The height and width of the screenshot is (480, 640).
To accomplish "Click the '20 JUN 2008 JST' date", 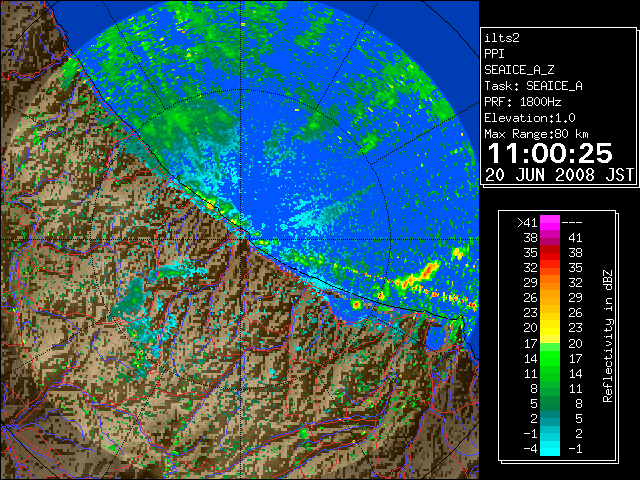I will [x=559, y=175].
